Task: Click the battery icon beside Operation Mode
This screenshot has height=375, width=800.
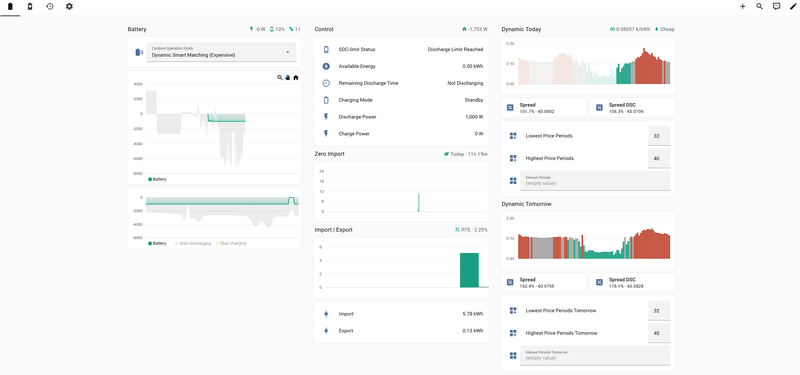Action: point(138,52)
